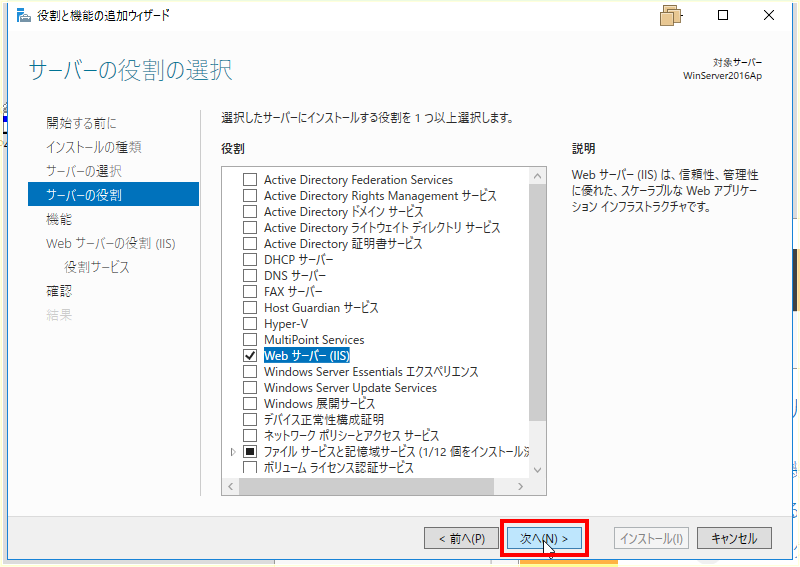
Task: Go to the 確認 step
Action: 59,291
